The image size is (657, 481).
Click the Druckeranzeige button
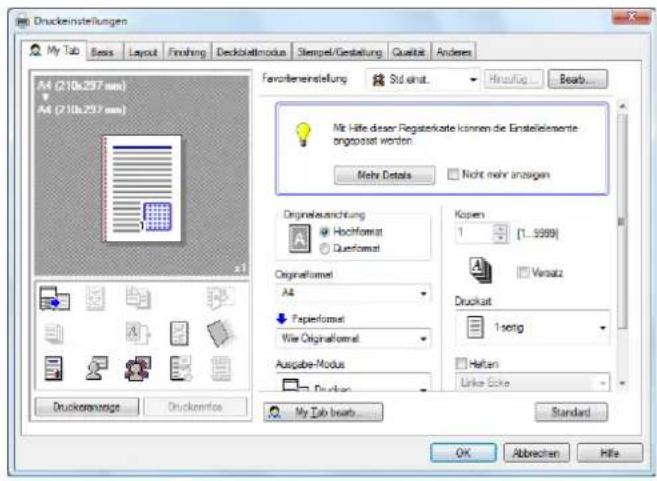click(x=87, y=407)
